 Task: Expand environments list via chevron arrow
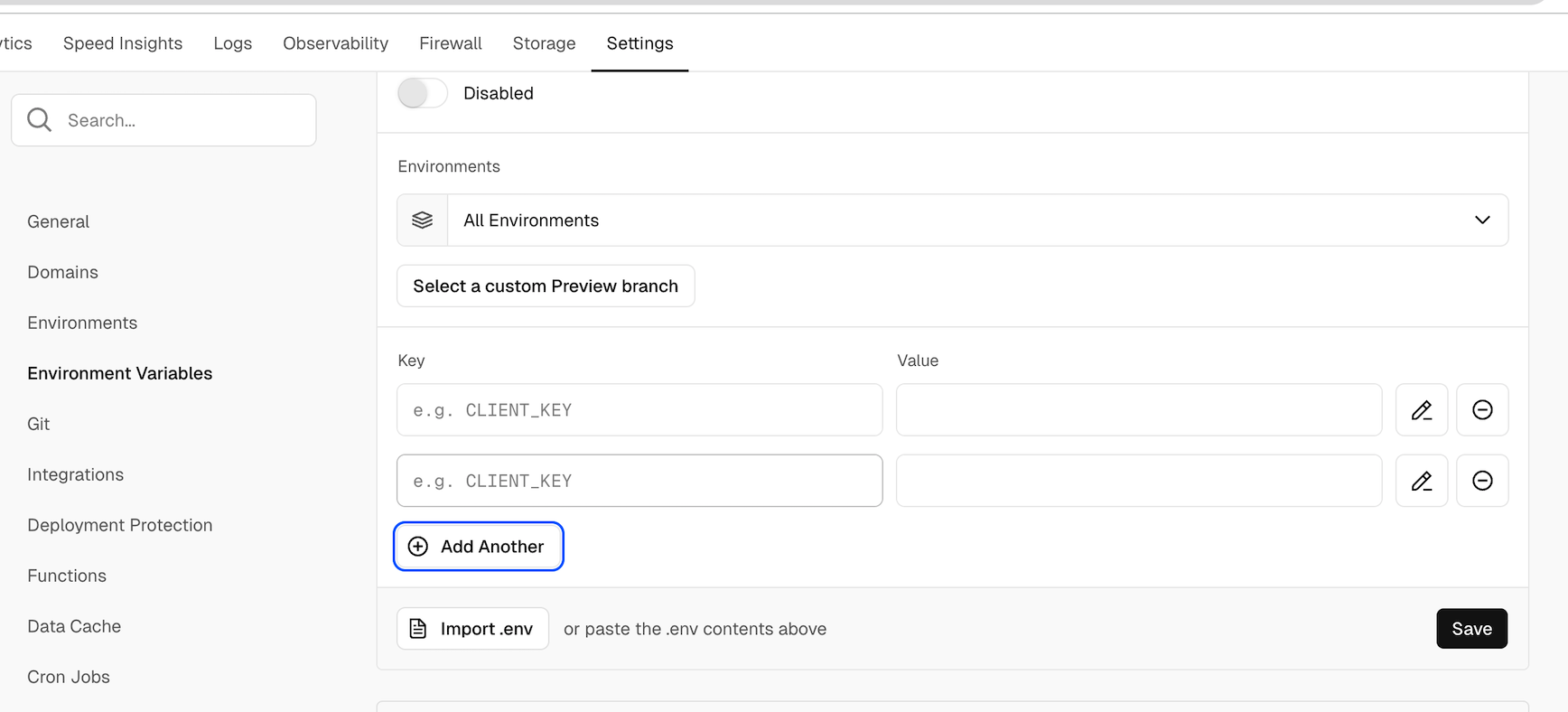pos(1482,220)
